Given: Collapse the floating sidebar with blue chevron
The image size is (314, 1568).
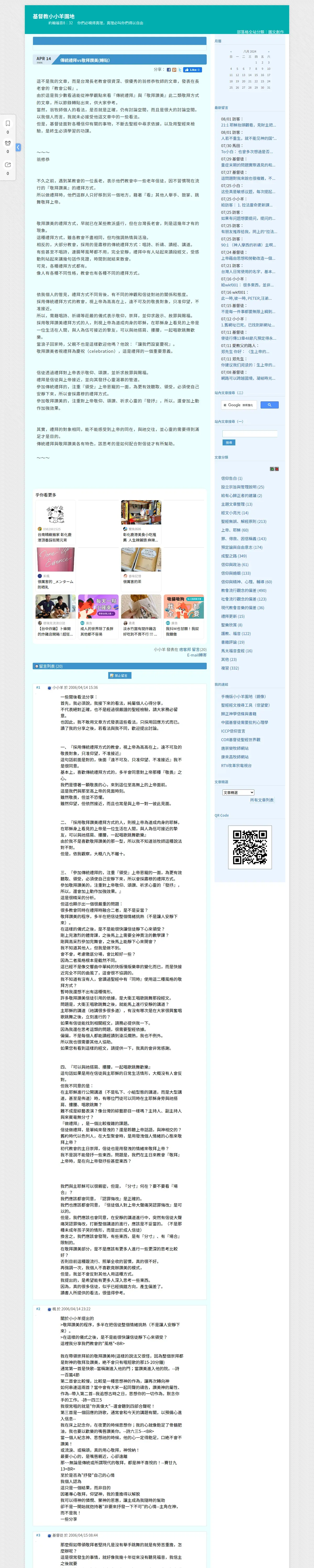Looking at the screenshot, I should 18,147.
